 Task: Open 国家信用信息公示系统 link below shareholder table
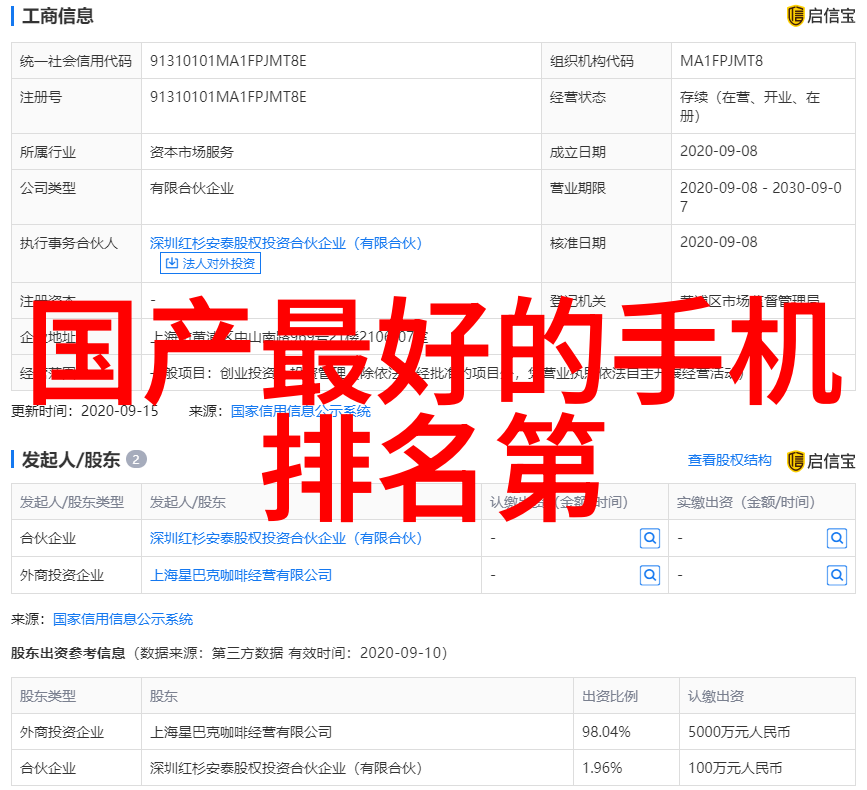(x=123, y=619)
